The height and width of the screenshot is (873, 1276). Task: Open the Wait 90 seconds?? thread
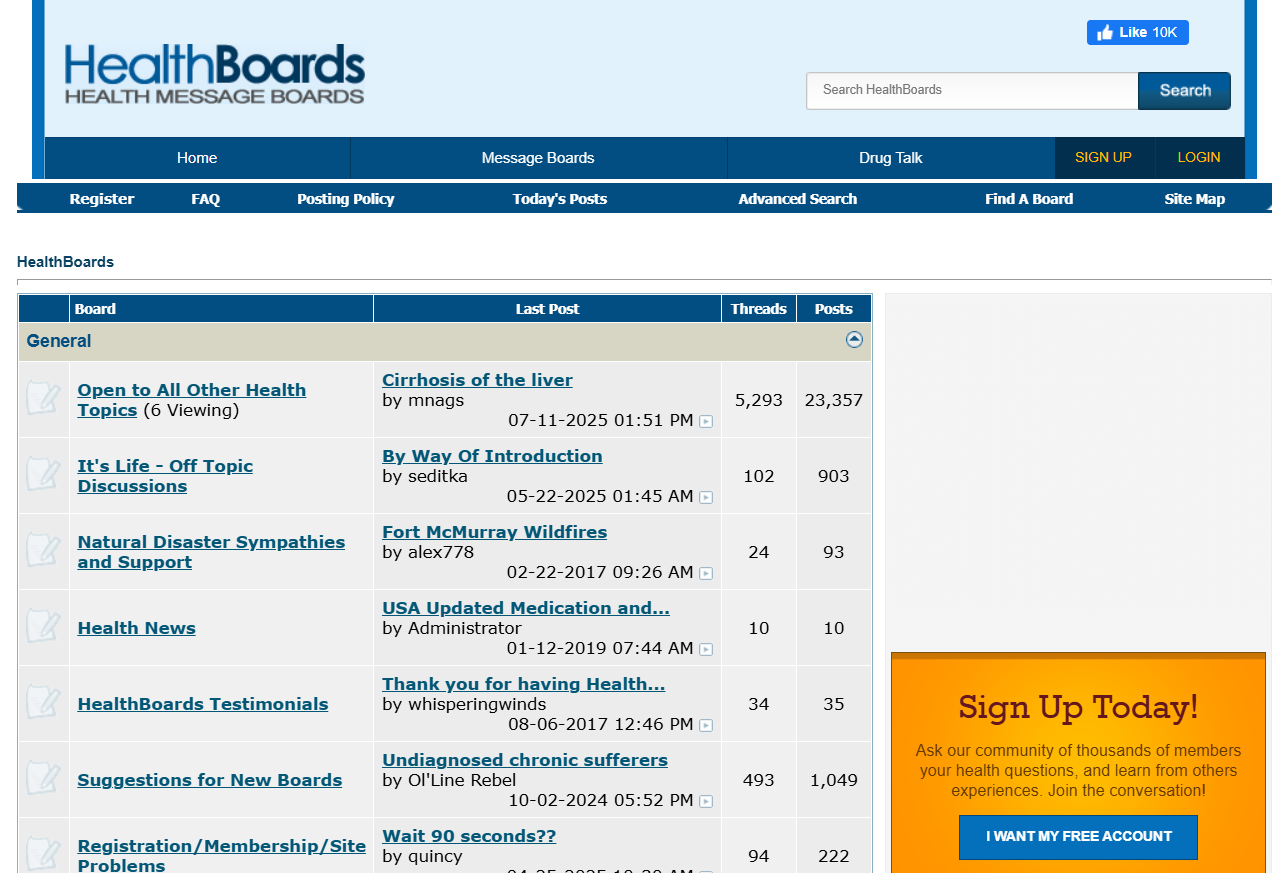(x=469, y=836)
